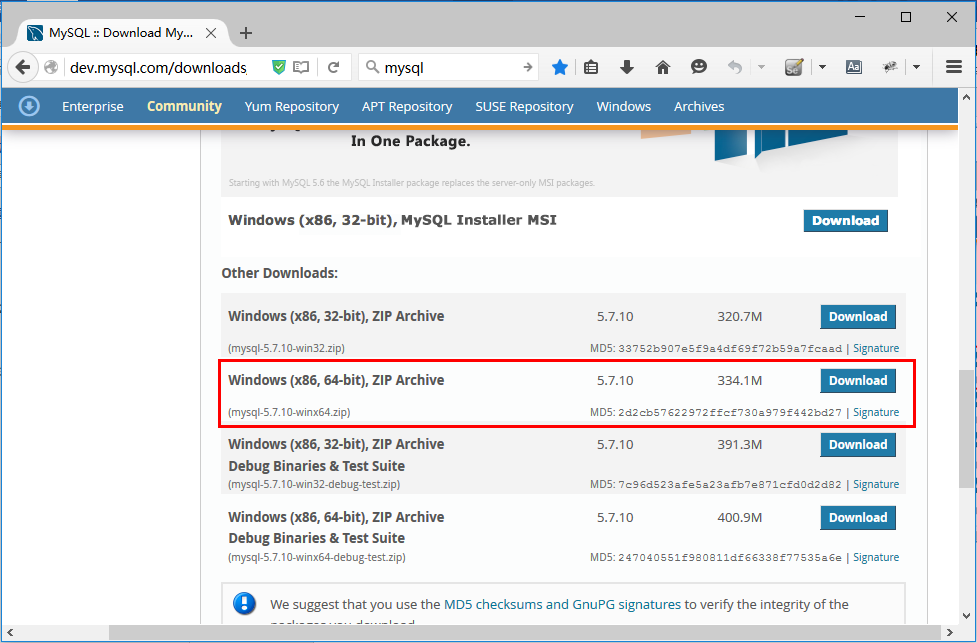This screenshot has width=977, height=643.
Task: Click the blue info exclamation icon
Action: (x=244, y=603)
